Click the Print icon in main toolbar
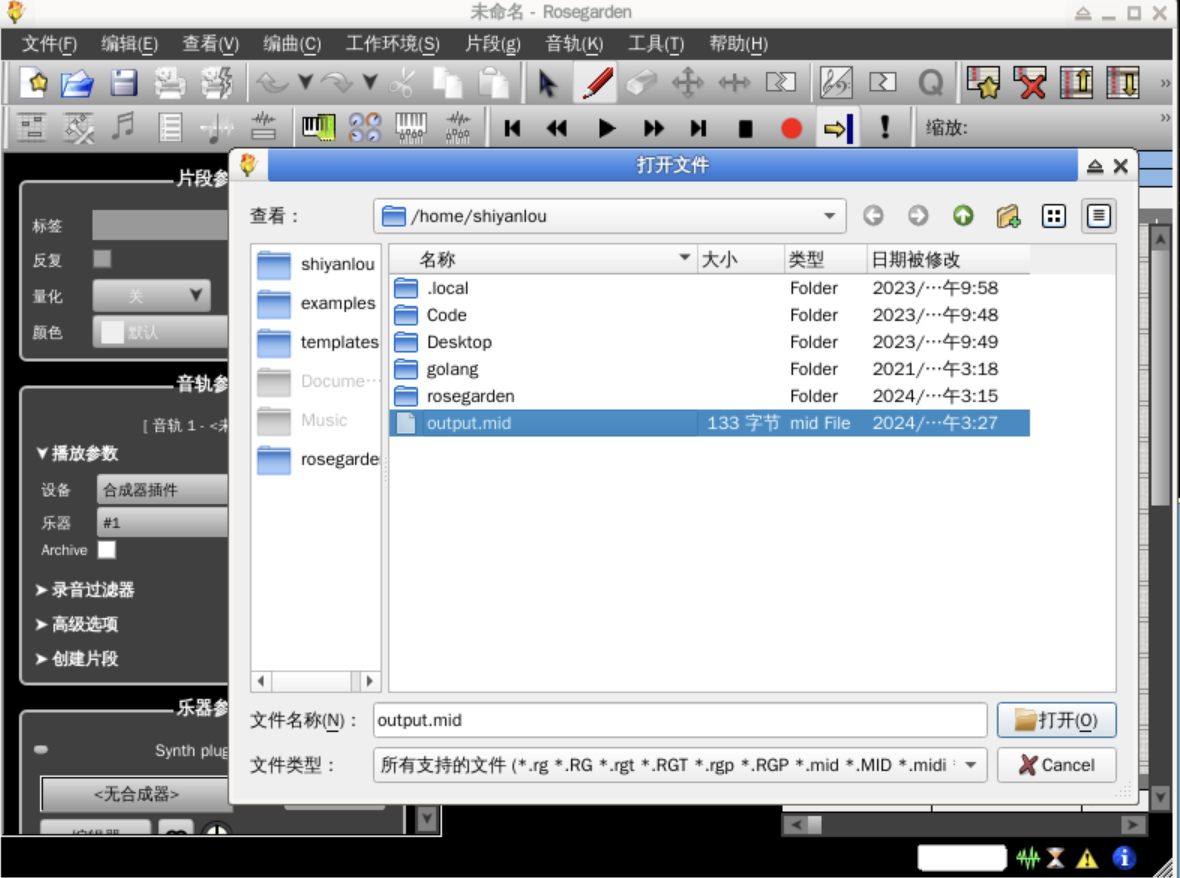The width and height of the screenshot is (1180, 878). [169, 83]
